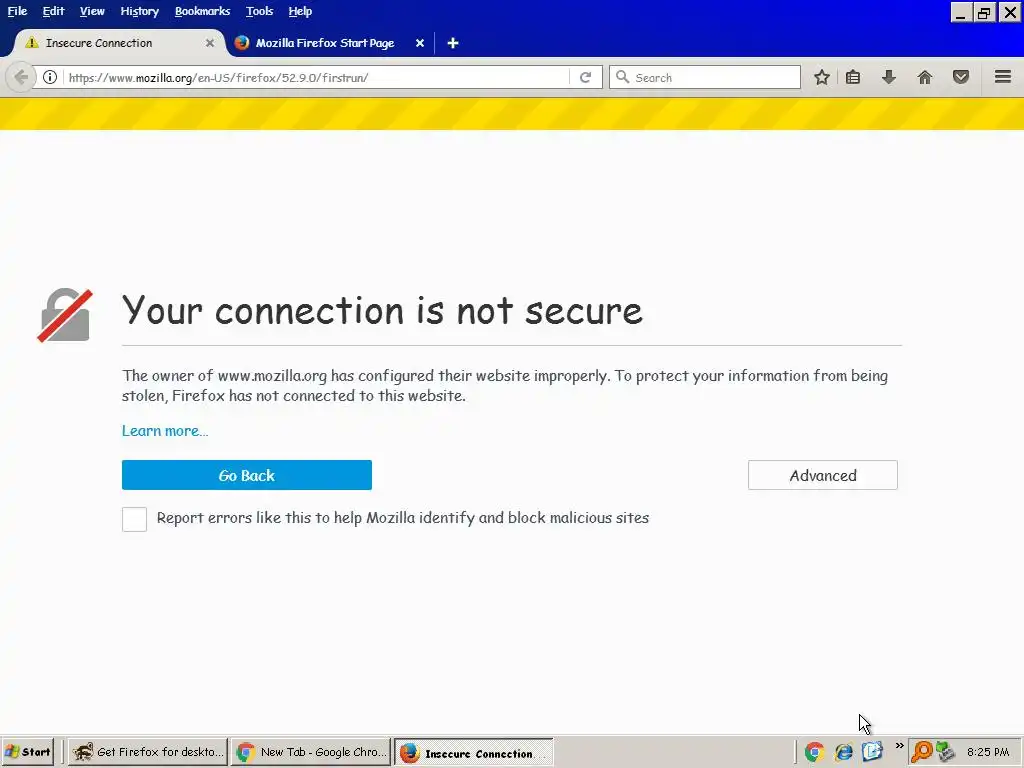Image resolution: width=1024 pixels, height=768 pixels.
Task: Open the View menu
Action: [x=92, y=11]
